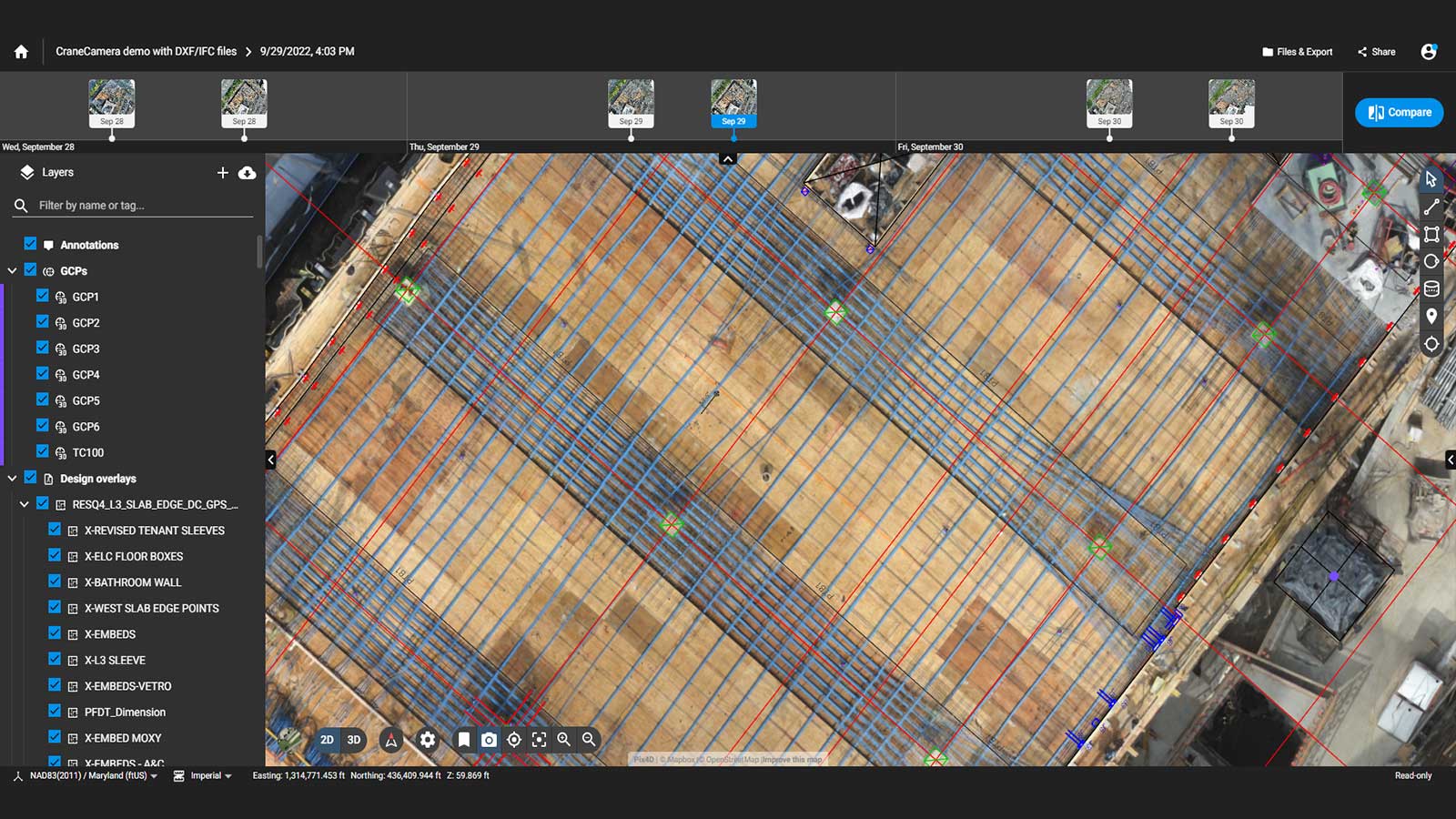Viewport: 1456px width, 819px height.
Task: Take a snapshot with the camera icon
Action: tap(489, 740)
